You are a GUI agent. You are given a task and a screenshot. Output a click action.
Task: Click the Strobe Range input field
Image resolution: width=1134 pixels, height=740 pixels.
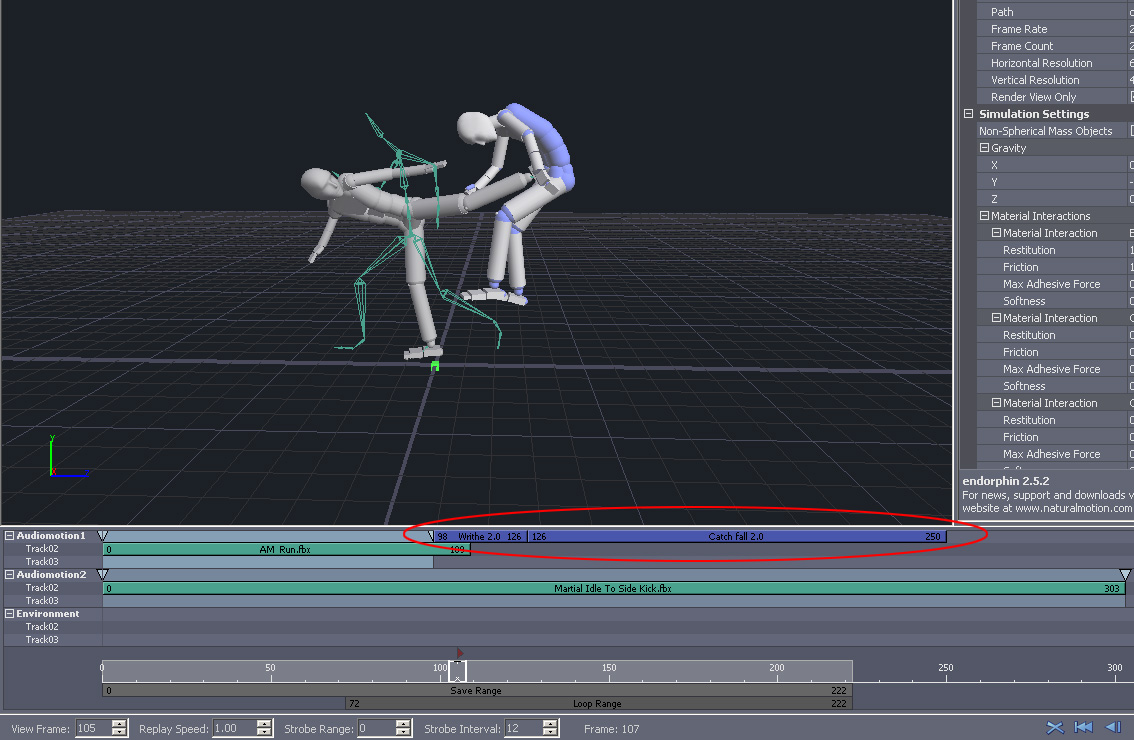[376, 728]
